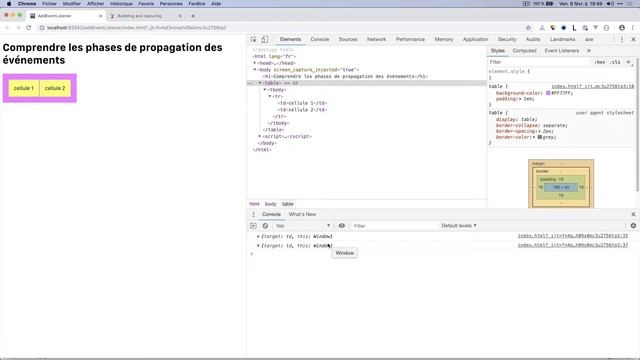Reload the page

(29, 28)
